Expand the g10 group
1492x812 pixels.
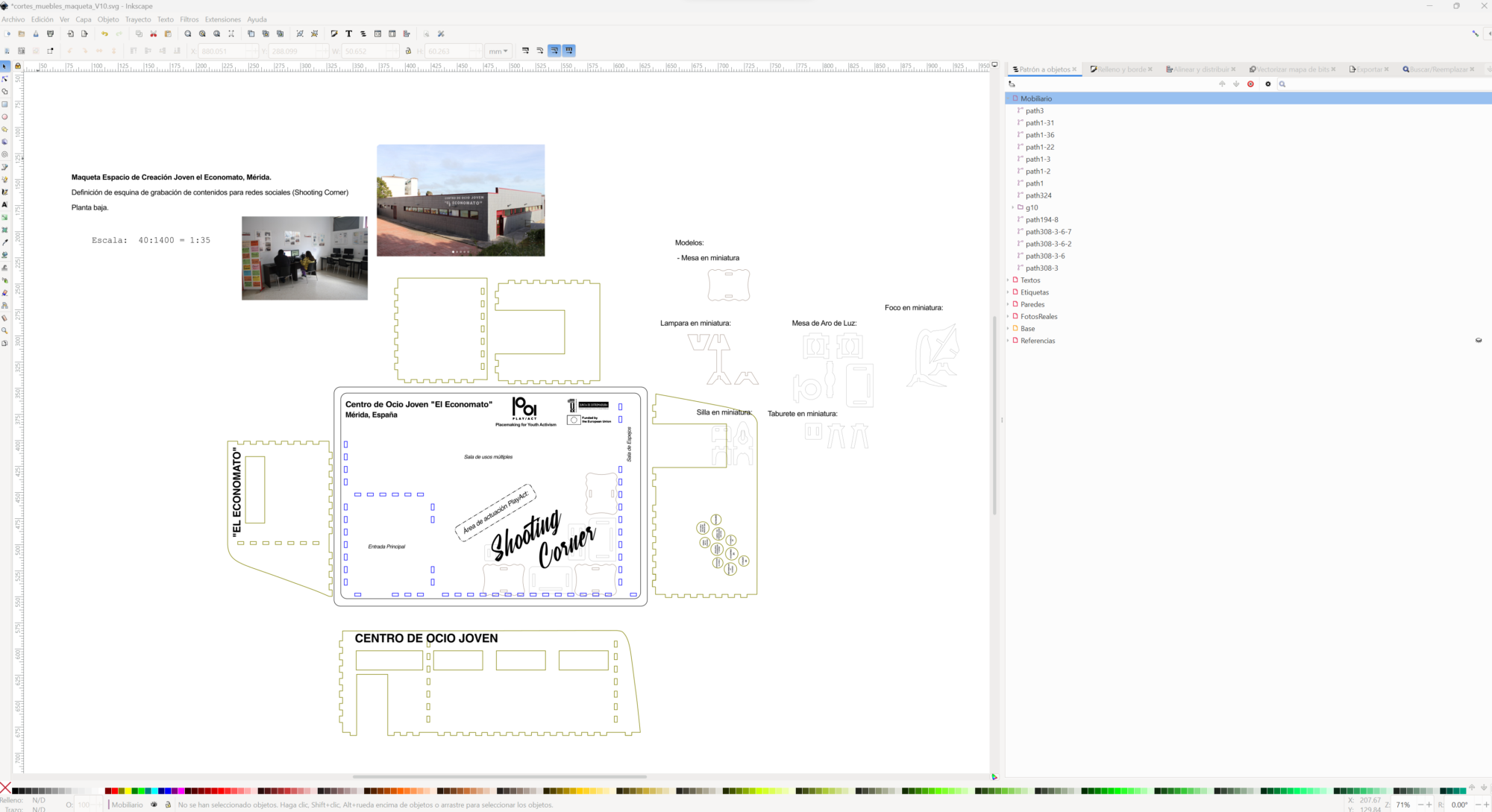click(1013, 207)
